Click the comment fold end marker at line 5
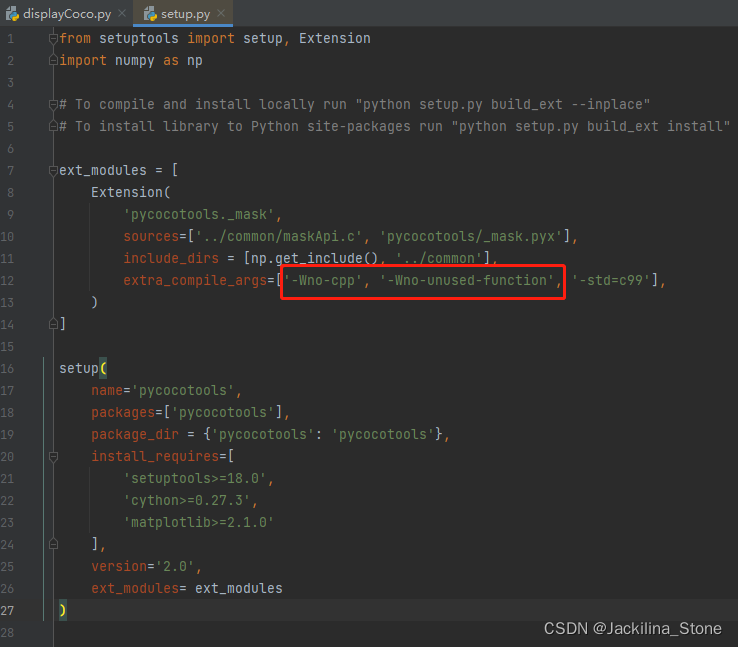The image size is (738, 647). (x=53, y=126)
